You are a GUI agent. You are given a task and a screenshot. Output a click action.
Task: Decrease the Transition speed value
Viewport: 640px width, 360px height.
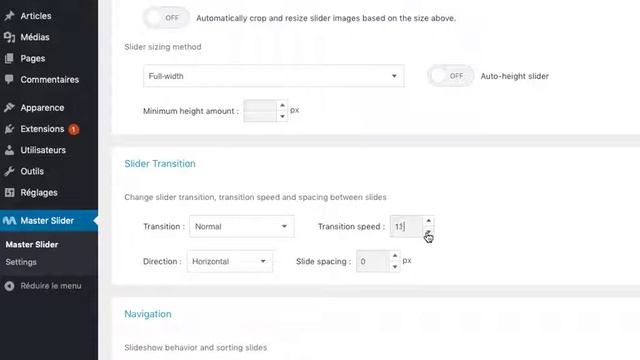(429, 232)
